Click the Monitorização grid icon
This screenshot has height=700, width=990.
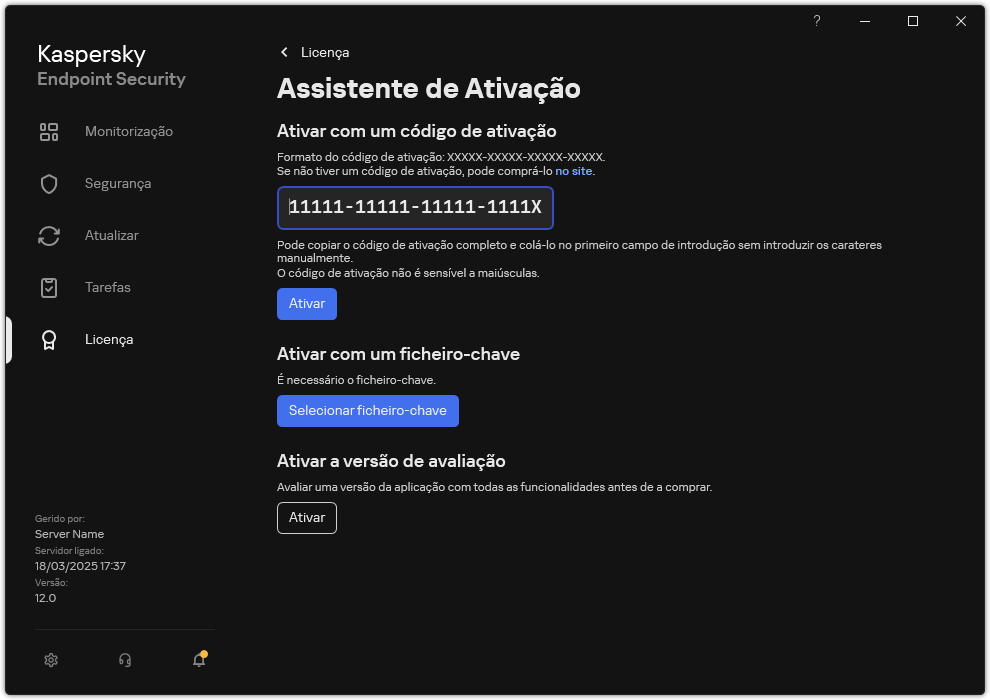pyautogui.click(x=49, y=131)
